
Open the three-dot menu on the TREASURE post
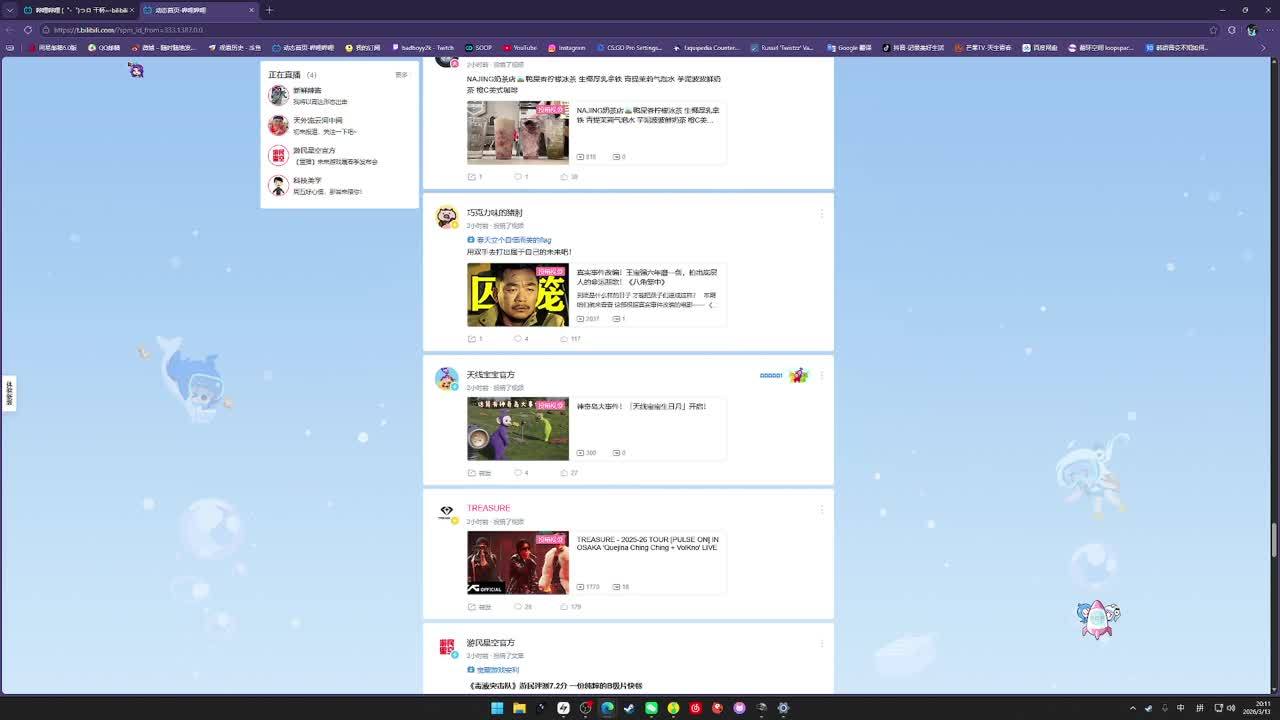(821, 509)
